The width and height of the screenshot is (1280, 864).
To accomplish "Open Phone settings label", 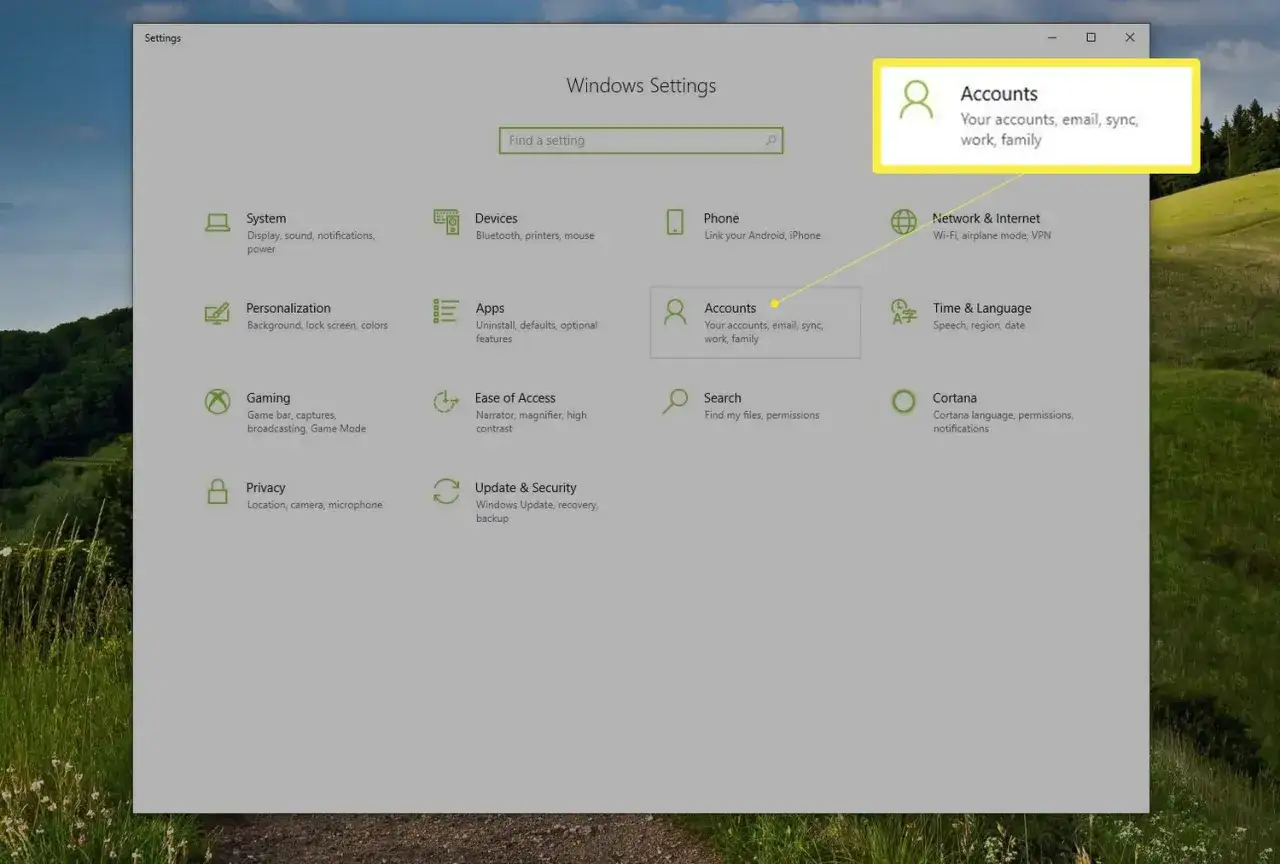I will [x=721, y=218].
